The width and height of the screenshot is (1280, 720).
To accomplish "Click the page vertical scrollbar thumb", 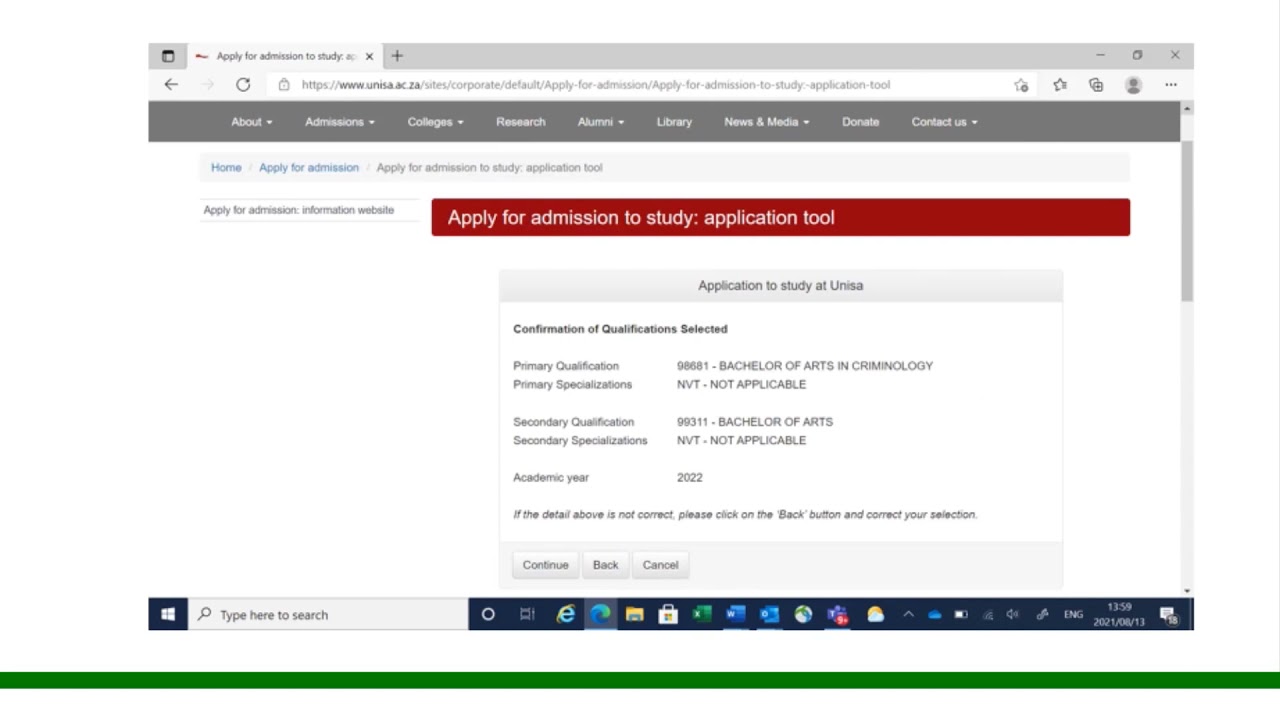I will tap(1187, 220).
